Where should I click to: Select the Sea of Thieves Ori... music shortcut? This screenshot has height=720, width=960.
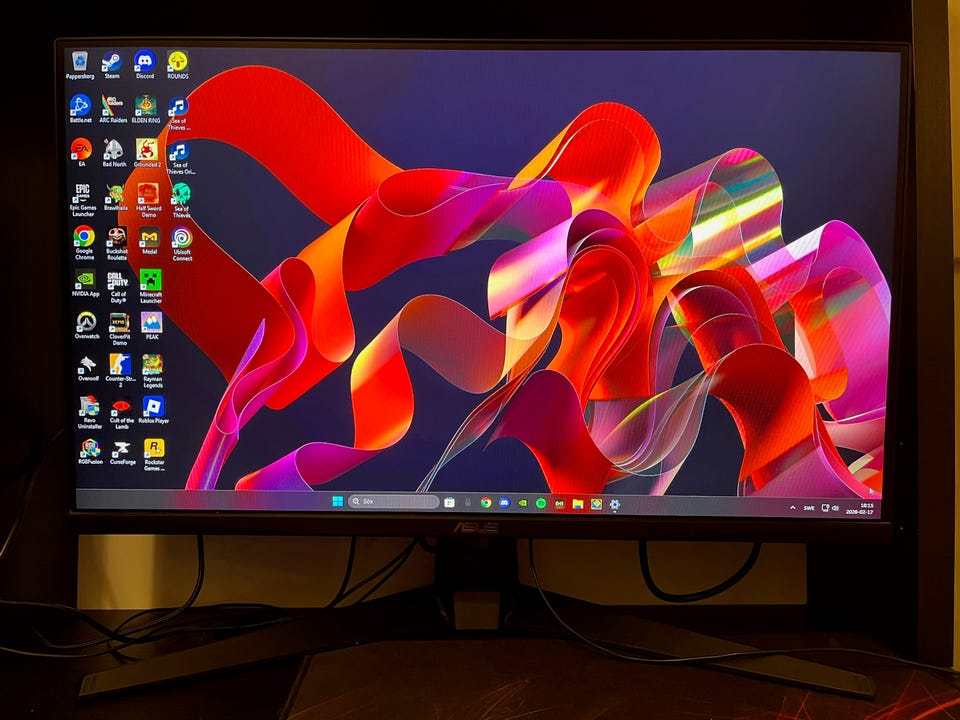pos(180,158)
